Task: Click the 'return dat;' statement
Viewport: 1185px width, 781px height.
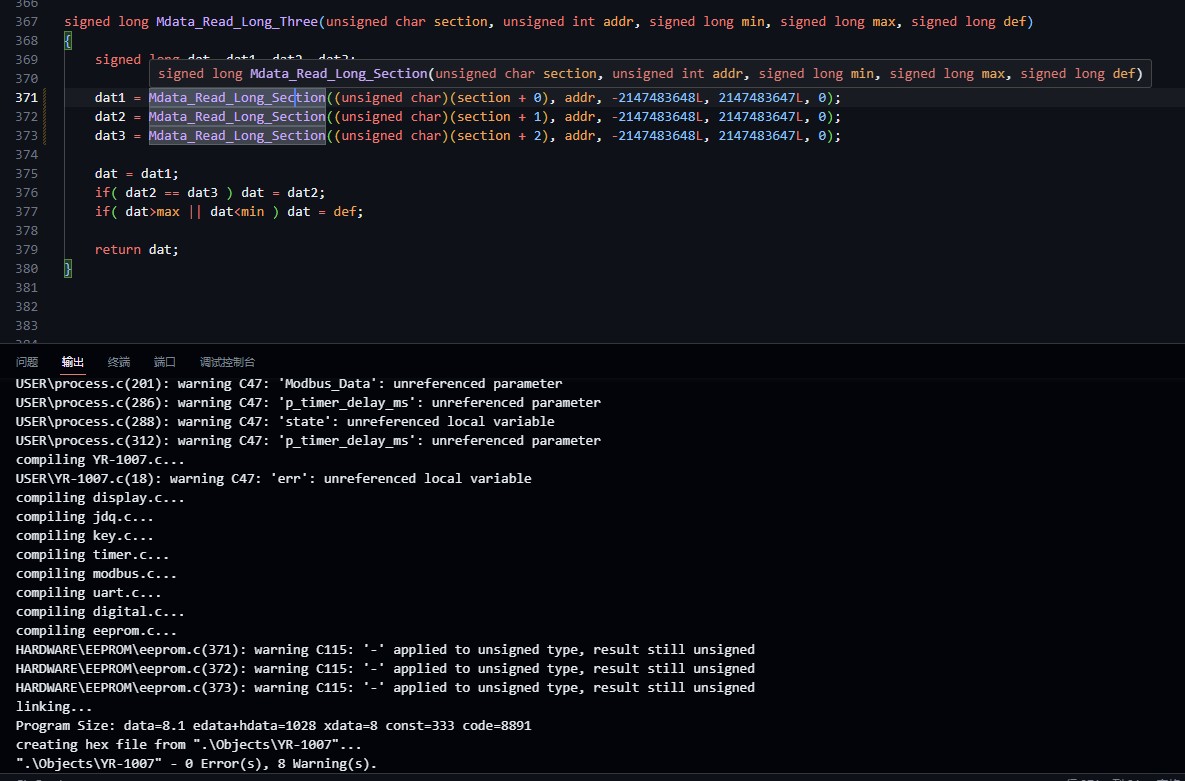Action: pos(137,249)
